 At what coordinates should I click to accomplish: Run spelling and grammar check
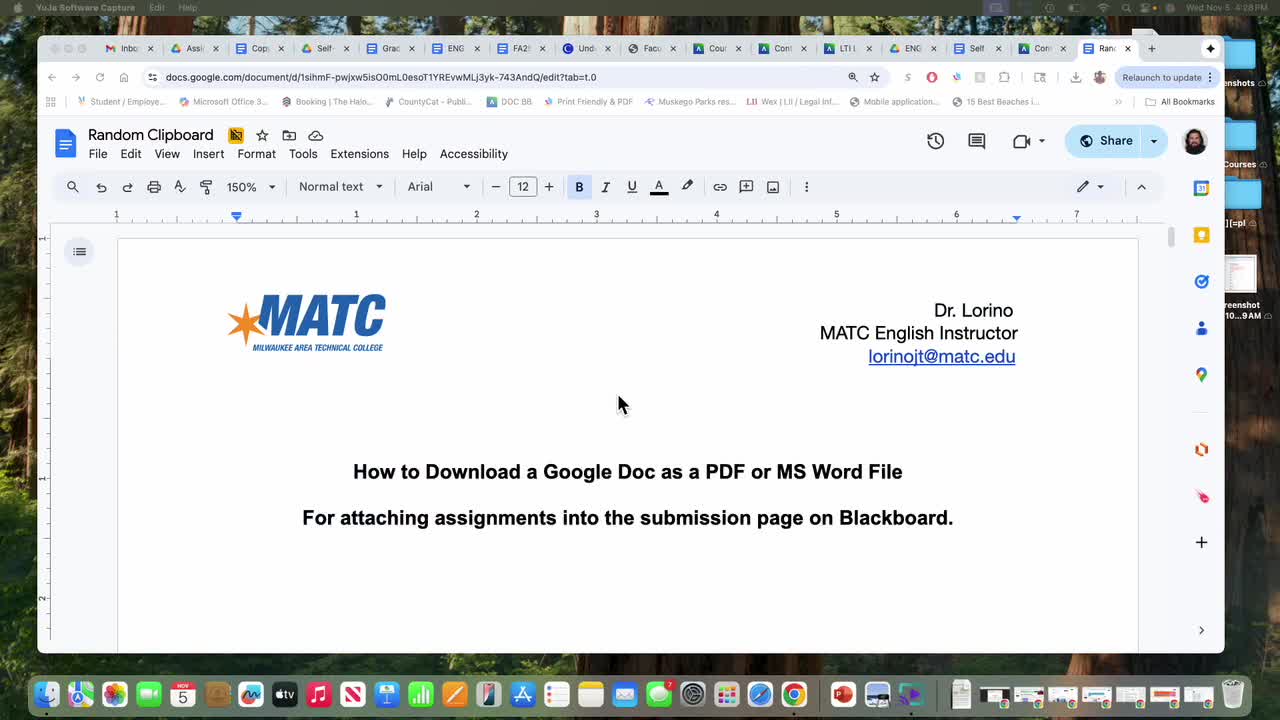(x=180, y=187)
